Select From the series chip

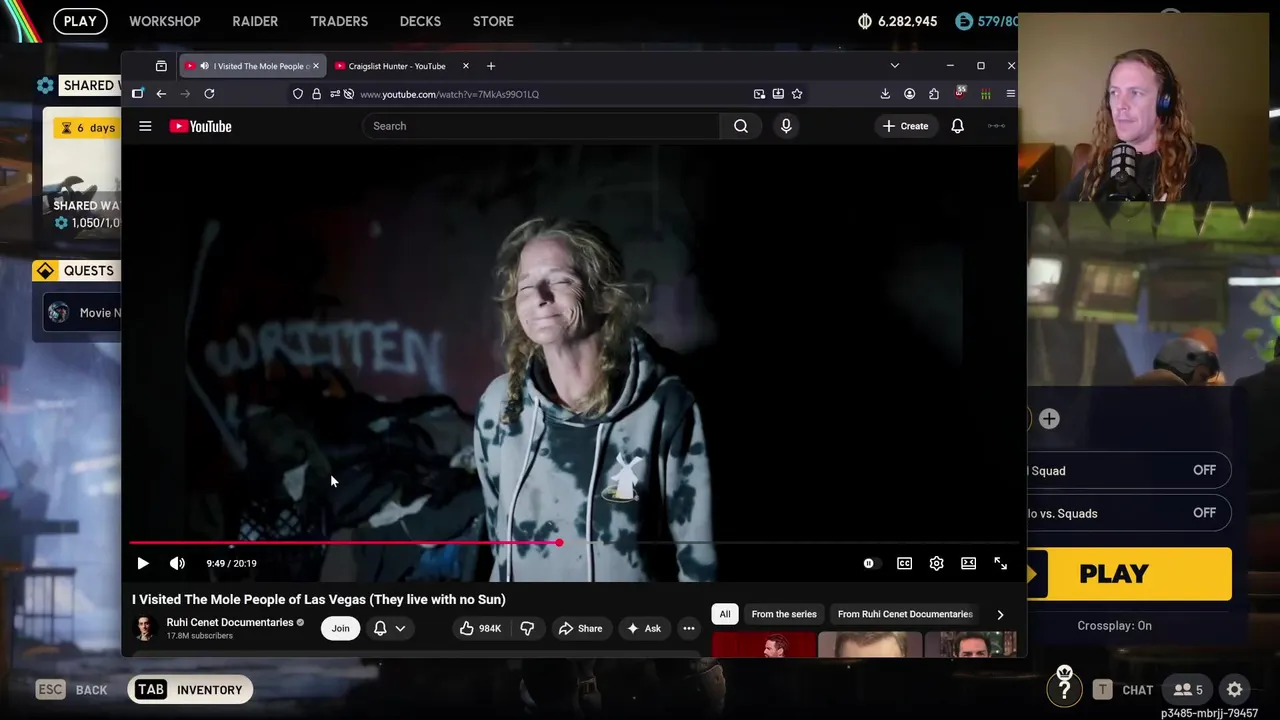pyautogui.click(x=784, y=614)
